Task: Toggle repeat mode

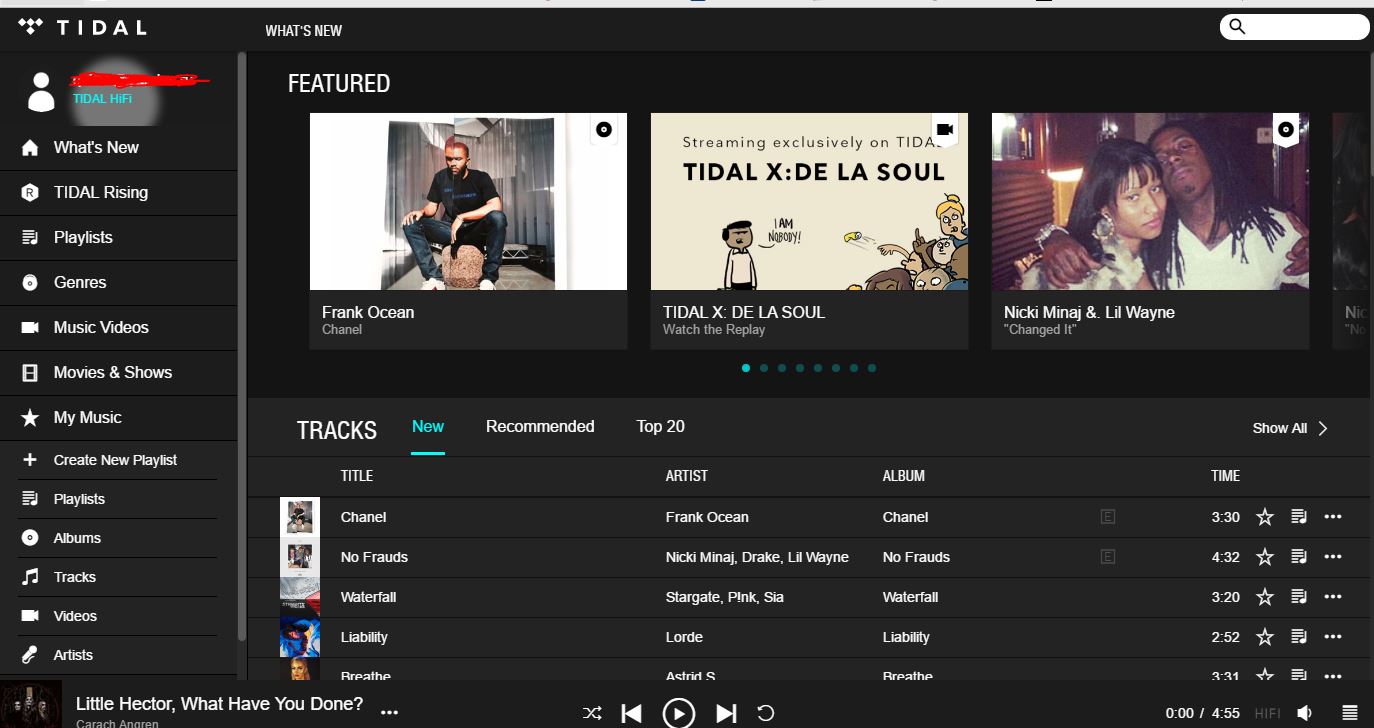Action: coord(766,713)
